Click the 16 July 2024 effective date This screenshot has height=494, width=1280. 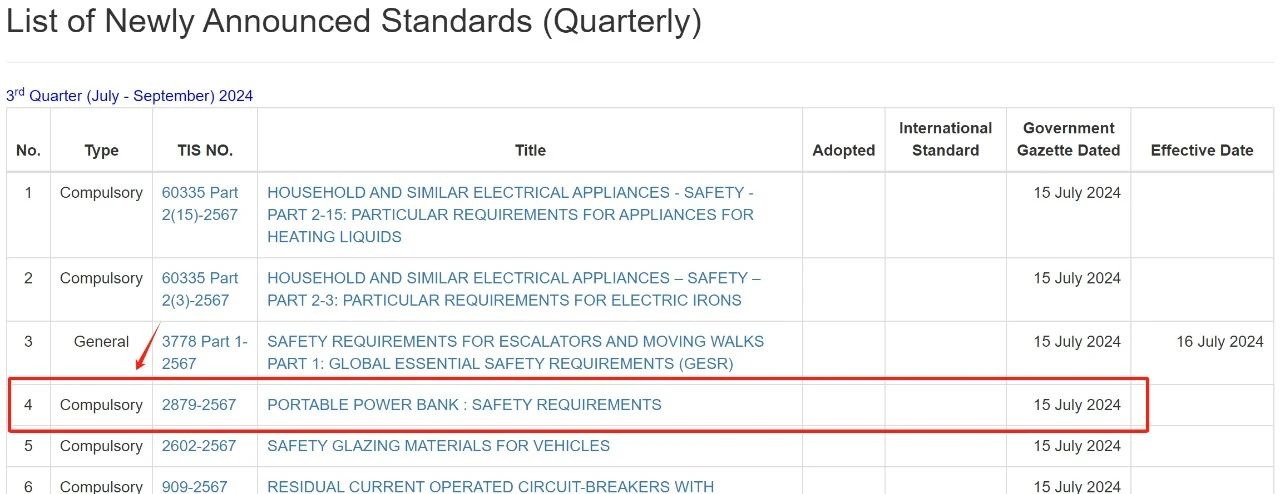pos(1220,342)
